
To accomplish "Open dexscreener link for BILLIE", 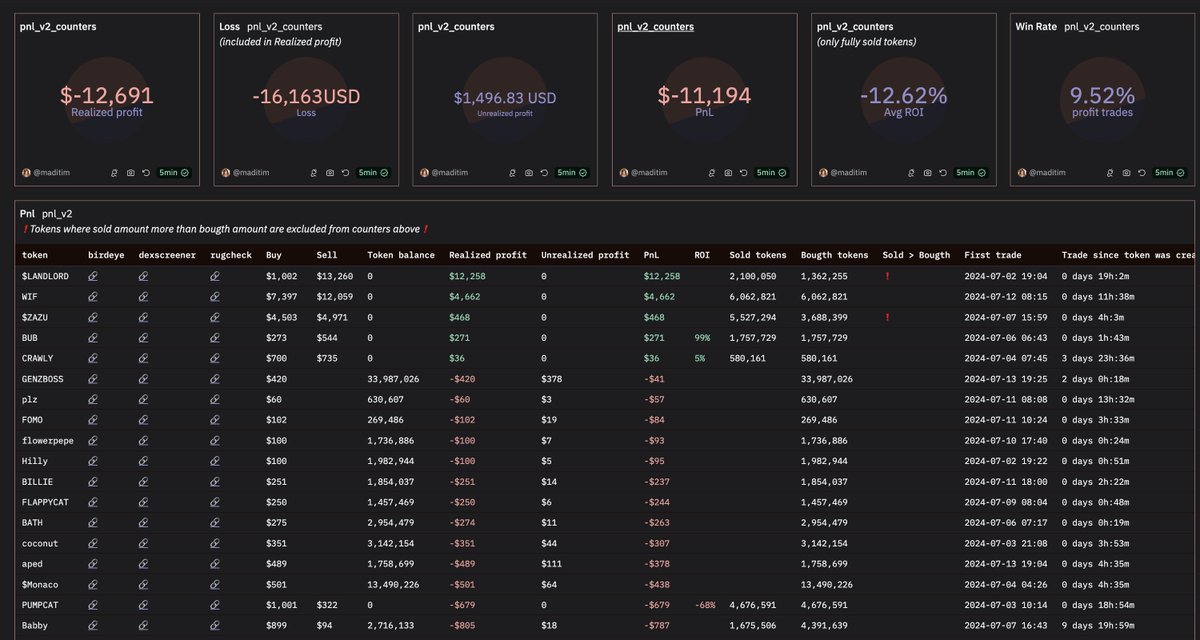I will (143, 481).
